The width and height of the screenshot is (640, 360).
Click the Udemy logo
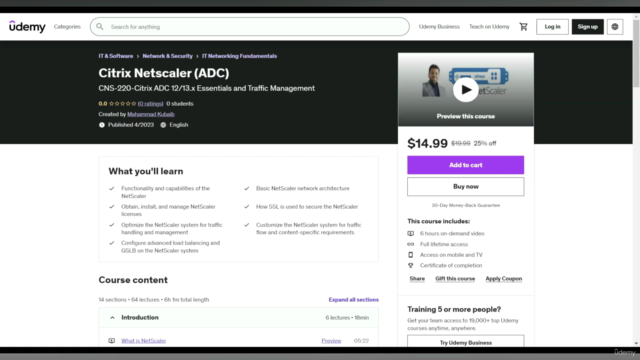coord(27,27)
